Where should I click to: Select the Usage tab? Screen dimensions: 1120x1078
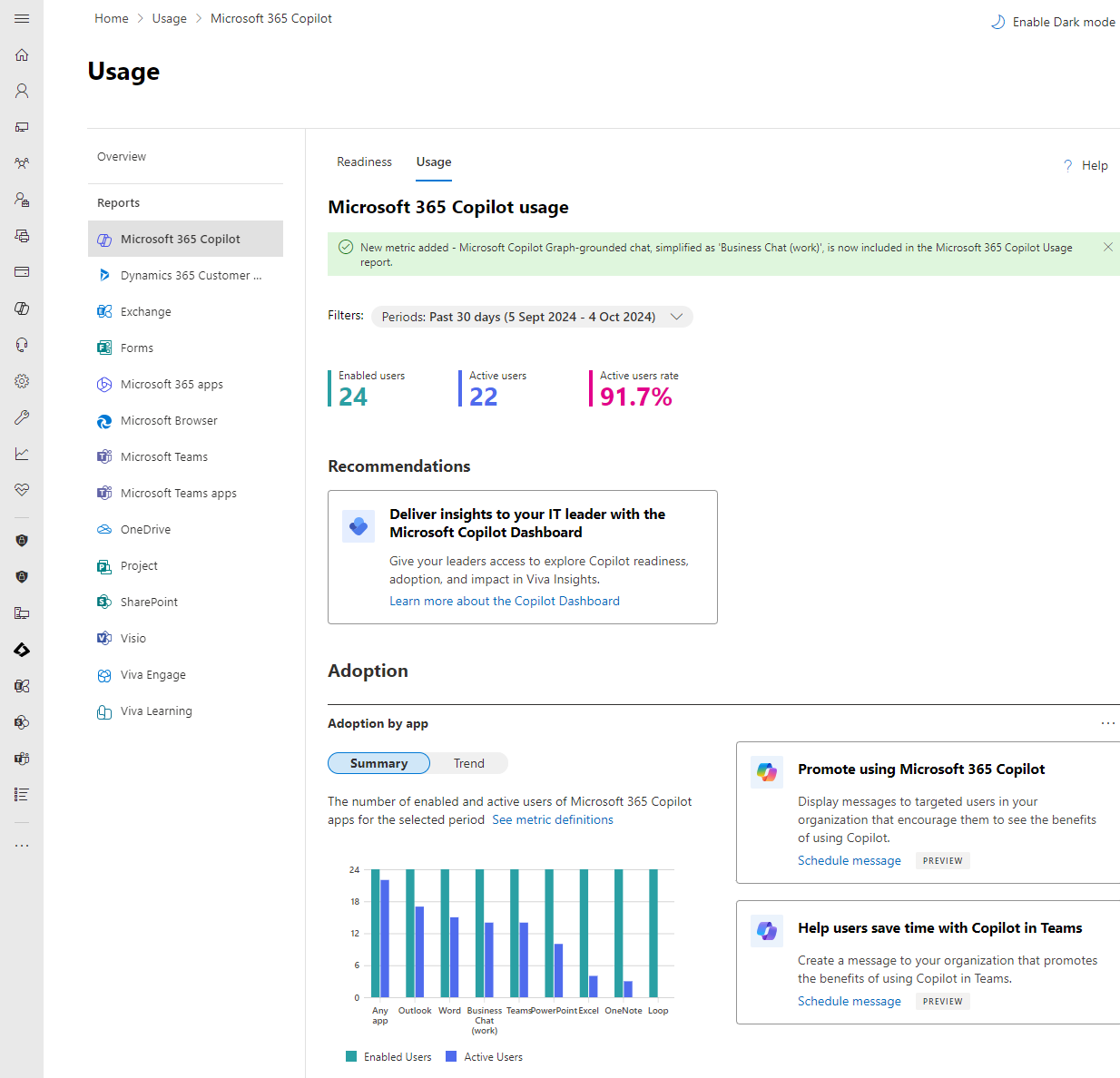[x=434, y=162]
